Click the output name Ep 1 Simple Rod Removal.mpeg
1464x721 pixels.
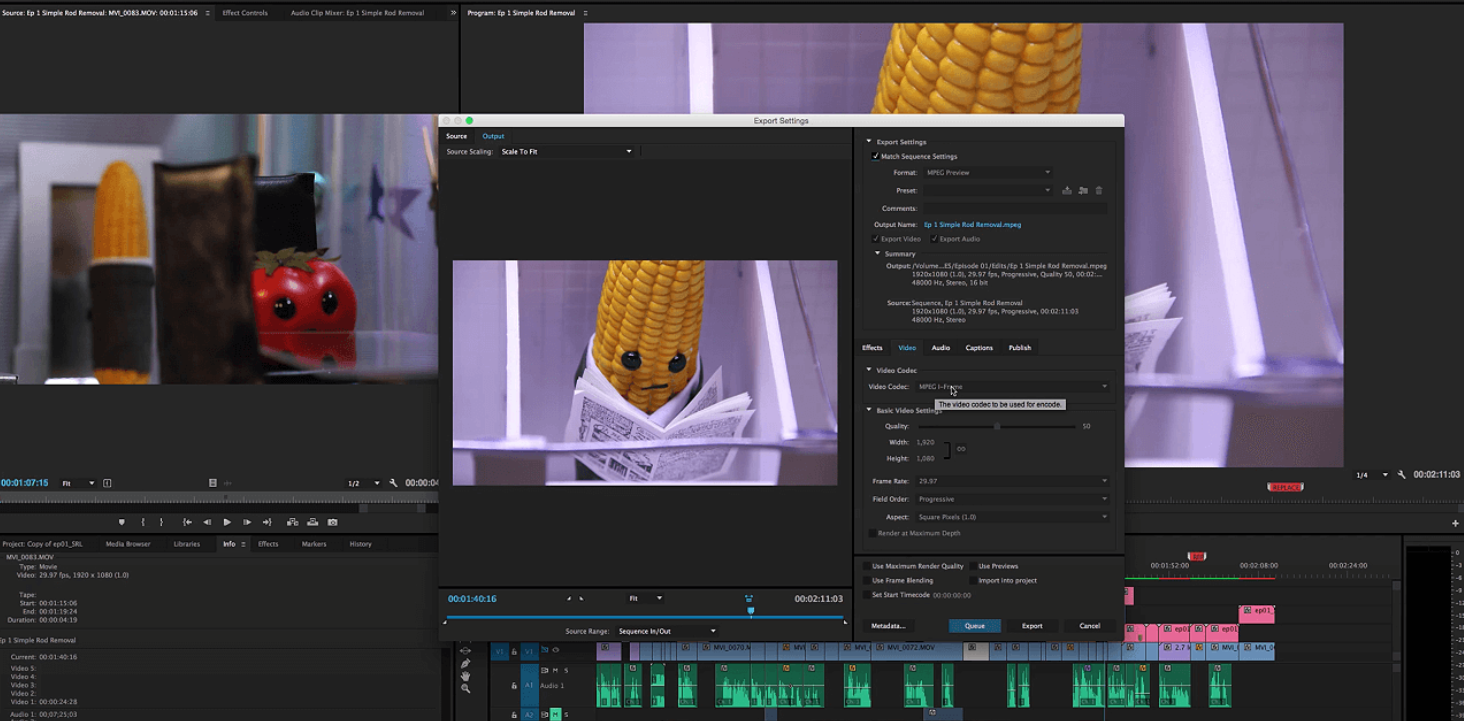coord(972,225)
